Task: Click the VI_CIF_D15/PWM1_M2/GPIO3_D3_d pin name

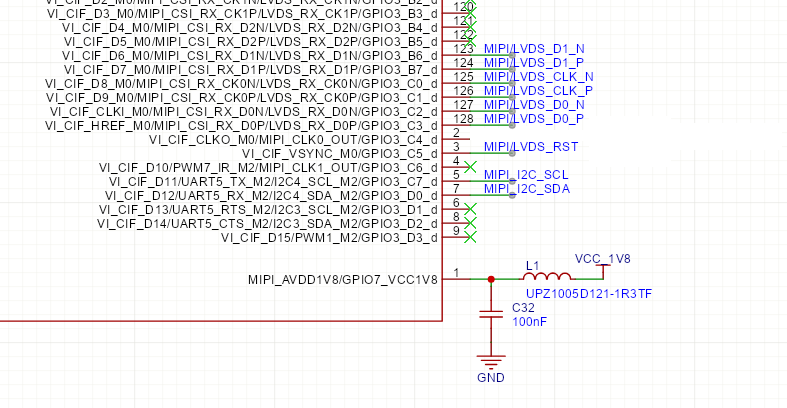Action: coord(329,237)
